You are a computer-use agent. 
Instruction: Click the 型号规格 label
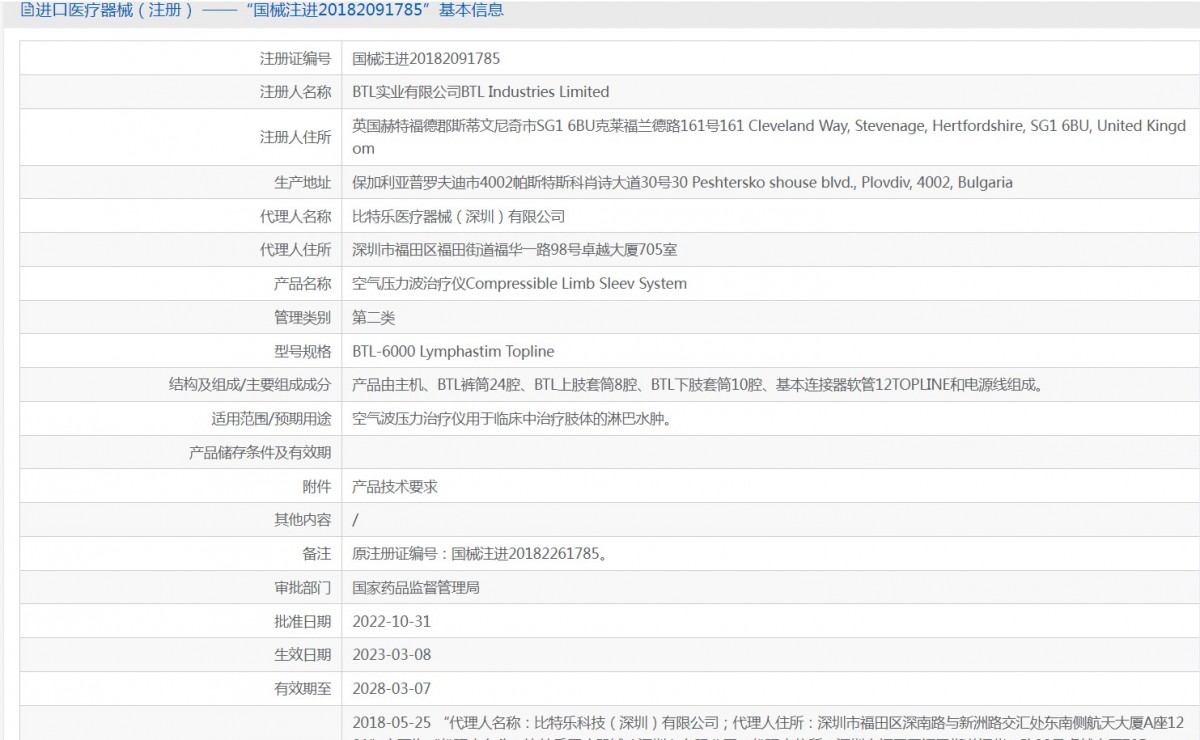pos(302,352)
